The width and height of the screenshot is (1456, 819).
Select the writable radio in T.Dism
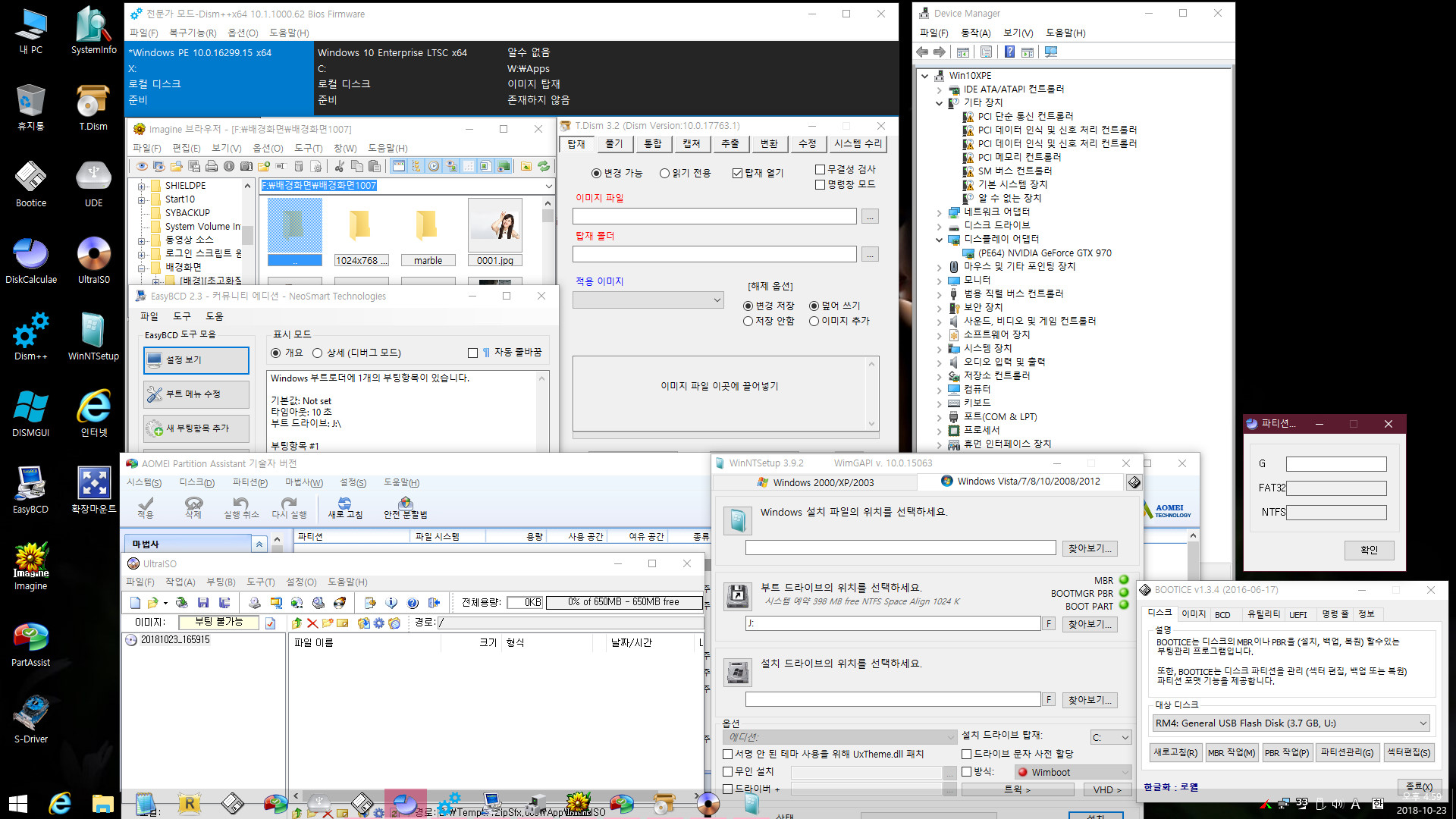pos(596,173)
